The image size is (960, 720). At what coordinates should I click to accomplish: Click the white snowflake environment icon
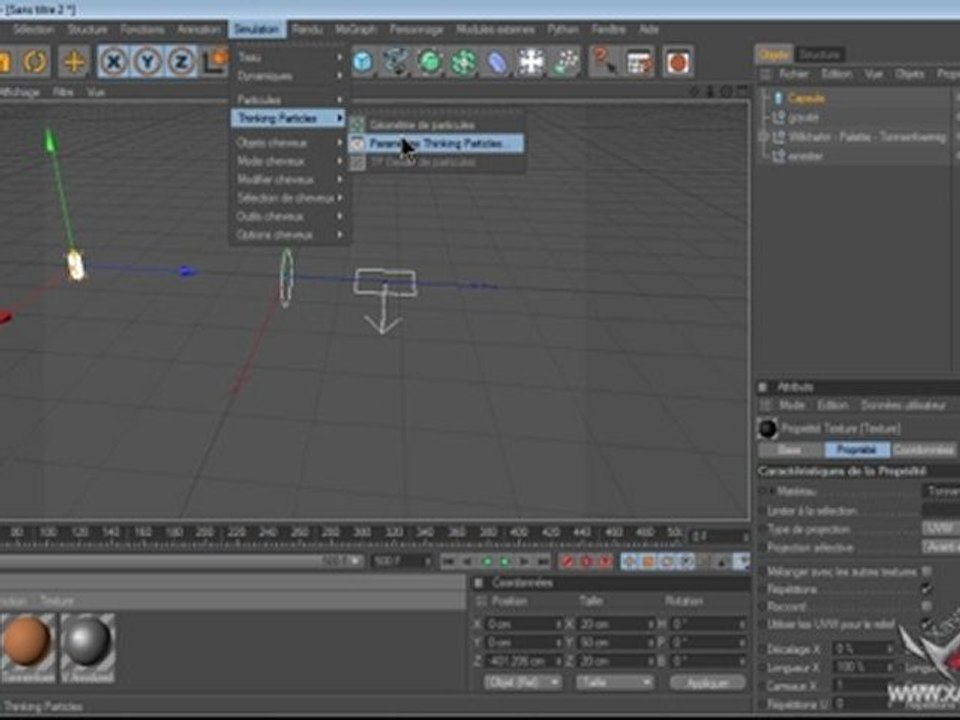pos(531,62)
